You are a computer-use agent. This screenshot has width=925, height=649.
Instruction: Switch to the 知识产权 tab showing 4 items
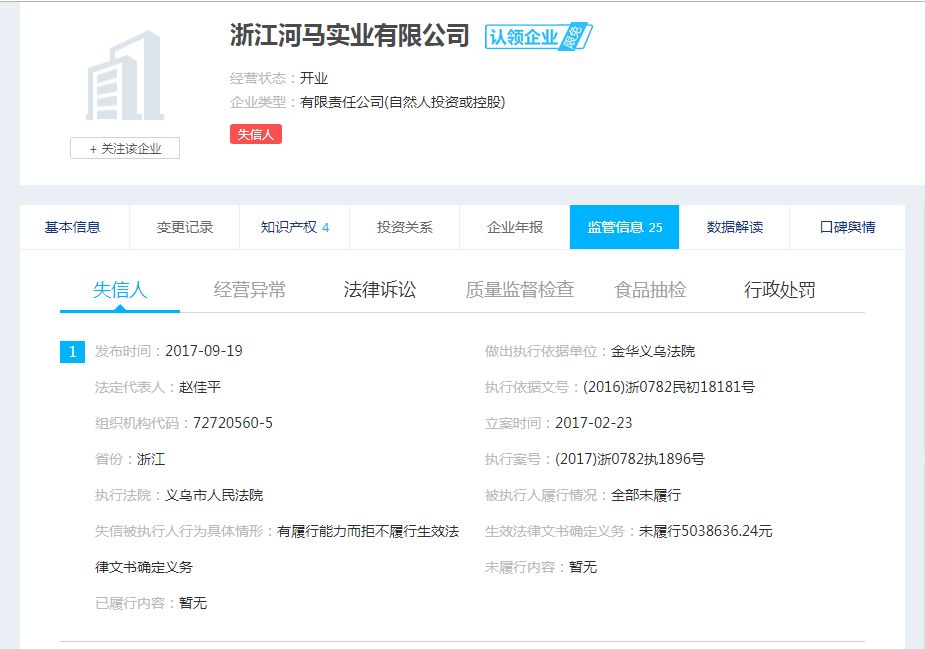point(293,227)
